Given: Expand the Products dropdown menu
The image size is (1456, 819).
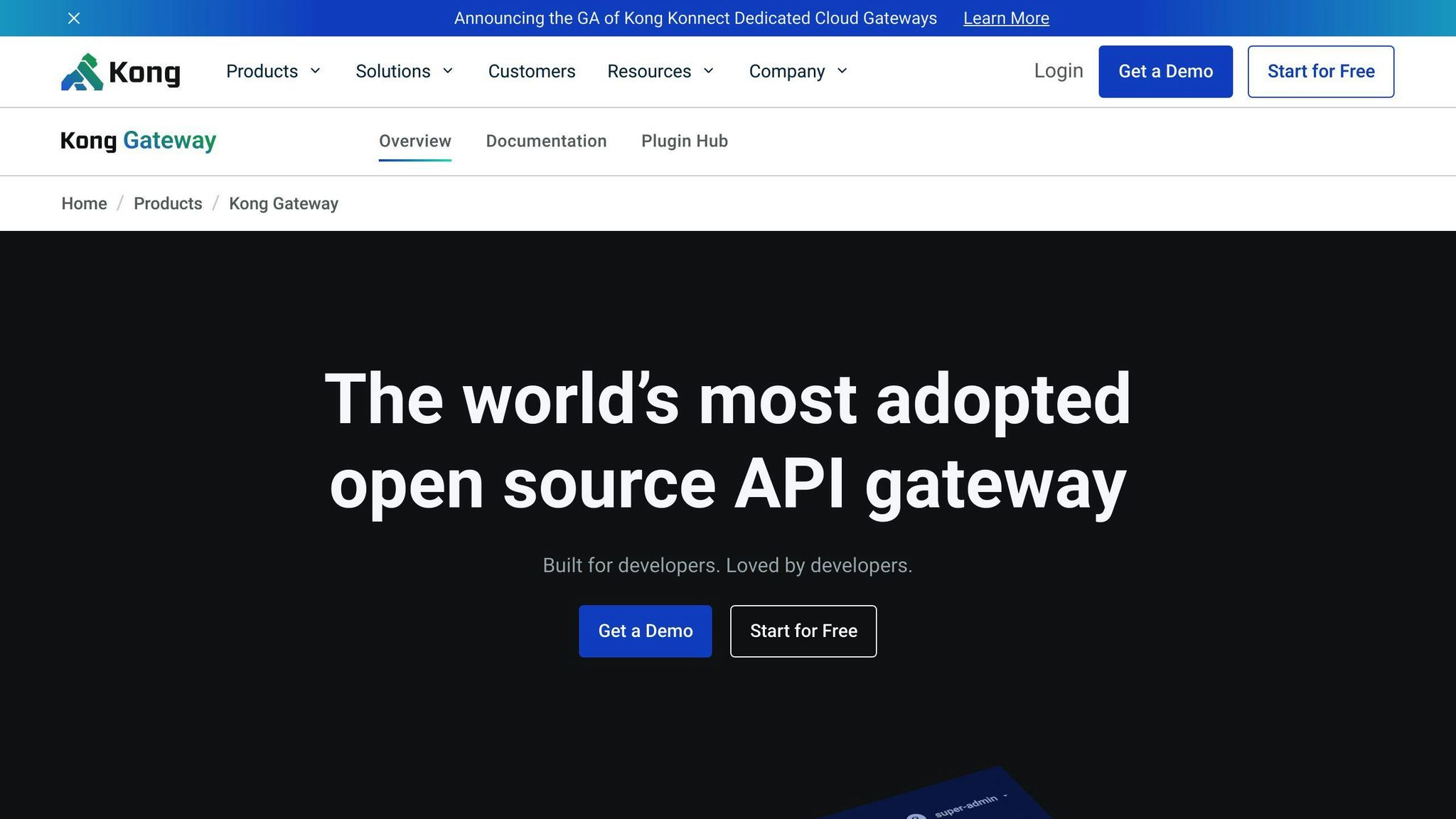Looking at the screenshot, I should 274,71.
